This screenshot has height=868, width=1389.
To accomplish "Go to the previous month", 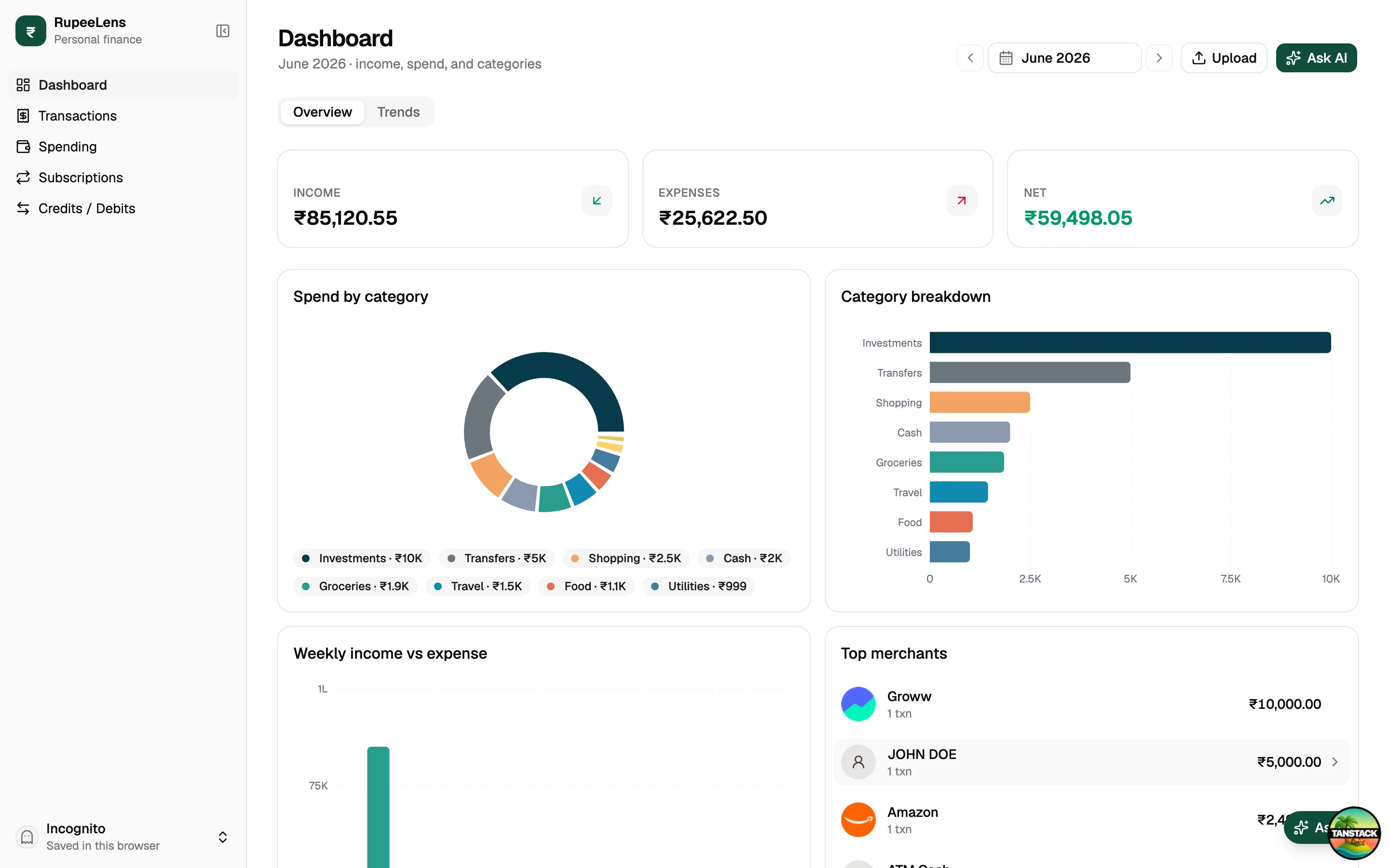I will [970, 58].
